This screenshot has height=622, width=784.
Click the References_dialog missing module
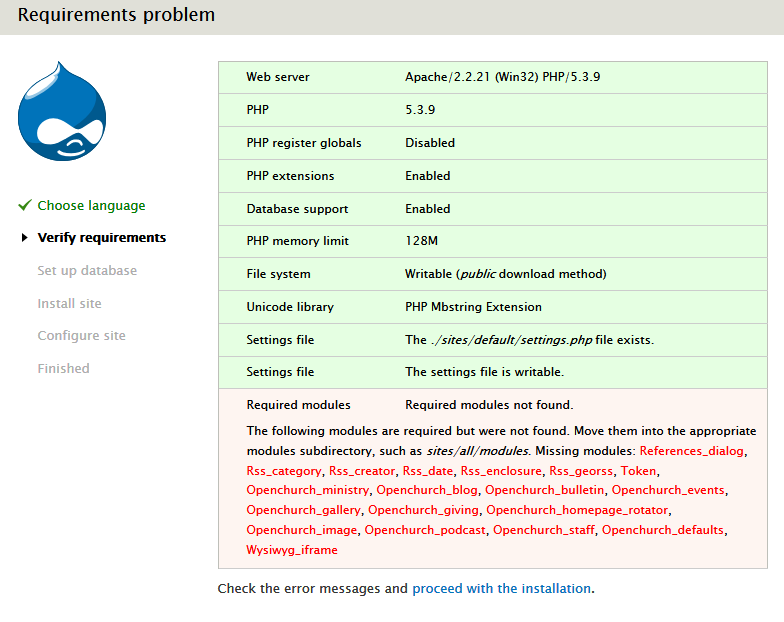(x=692, y=451)
